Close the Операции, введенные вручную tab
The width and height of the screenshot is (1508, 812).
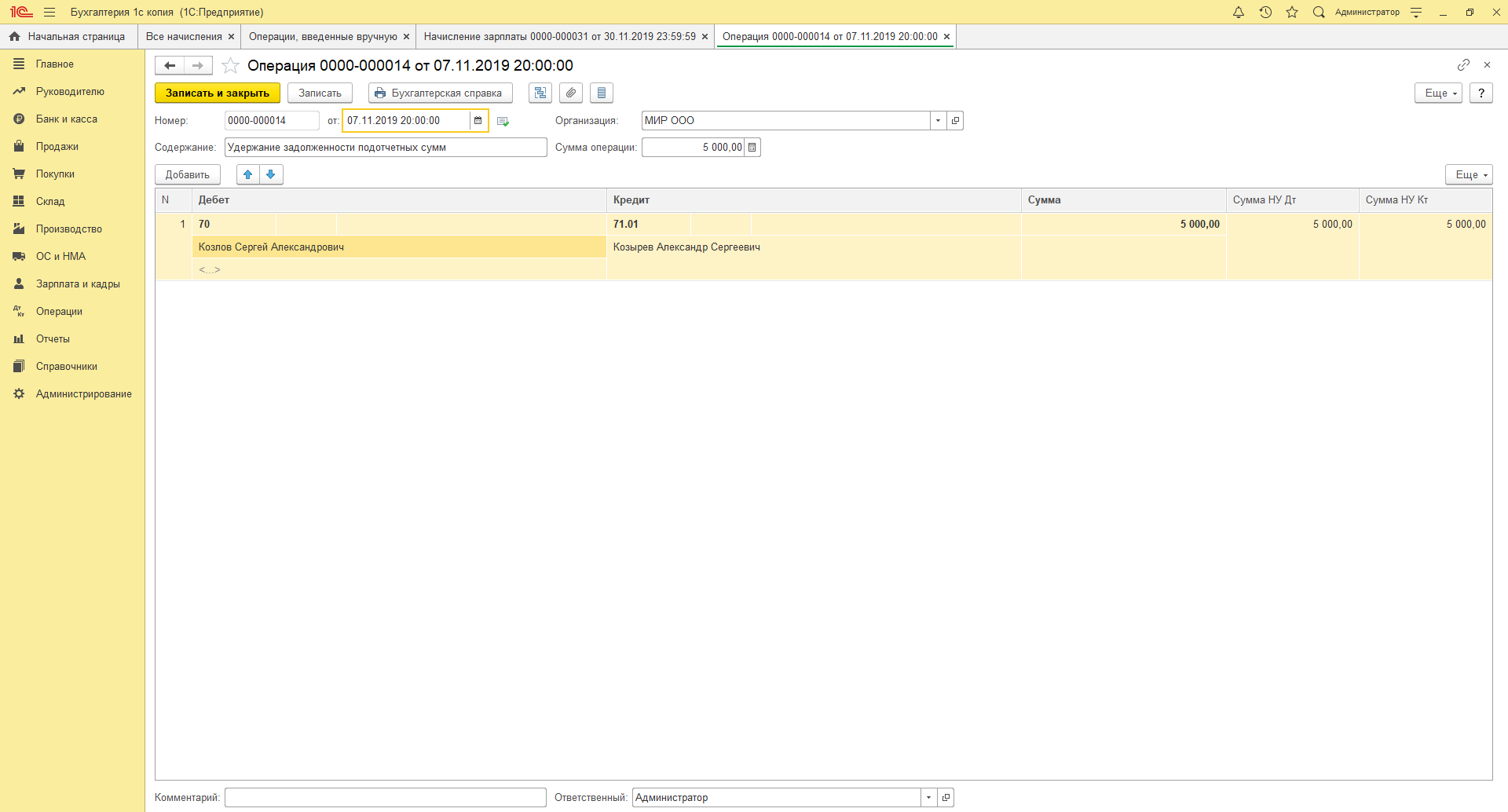pyautogui.click(x=406, y=36)
